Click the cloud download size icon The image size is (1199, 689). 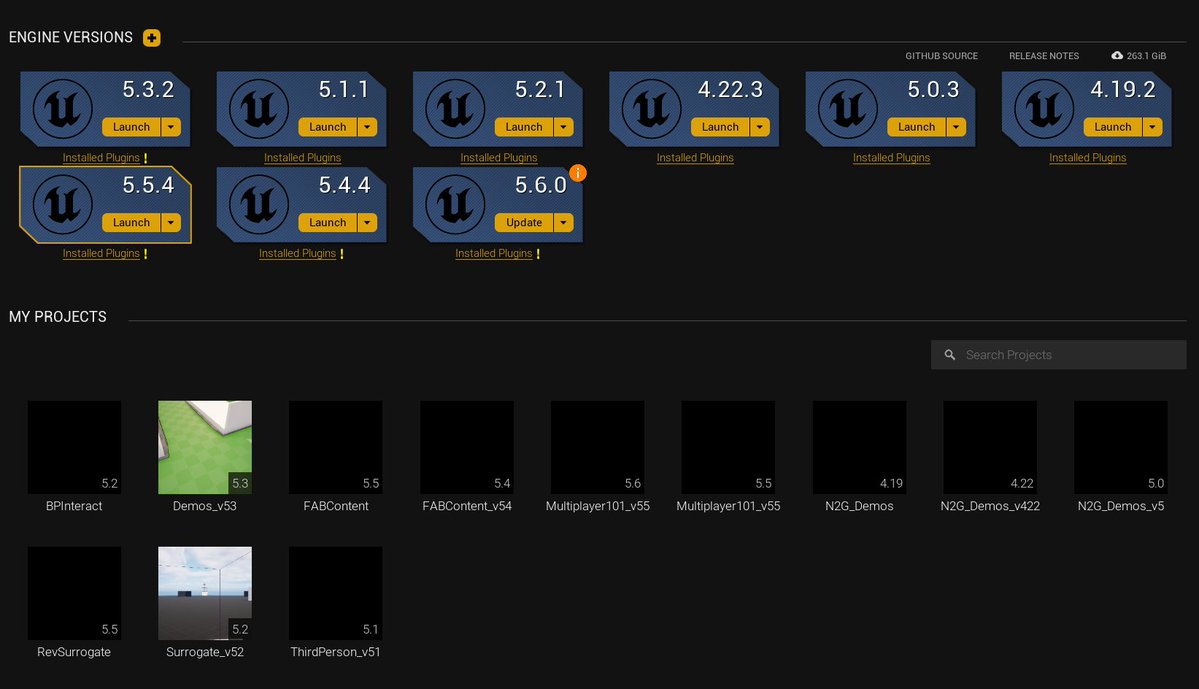tap(1117, 56)
